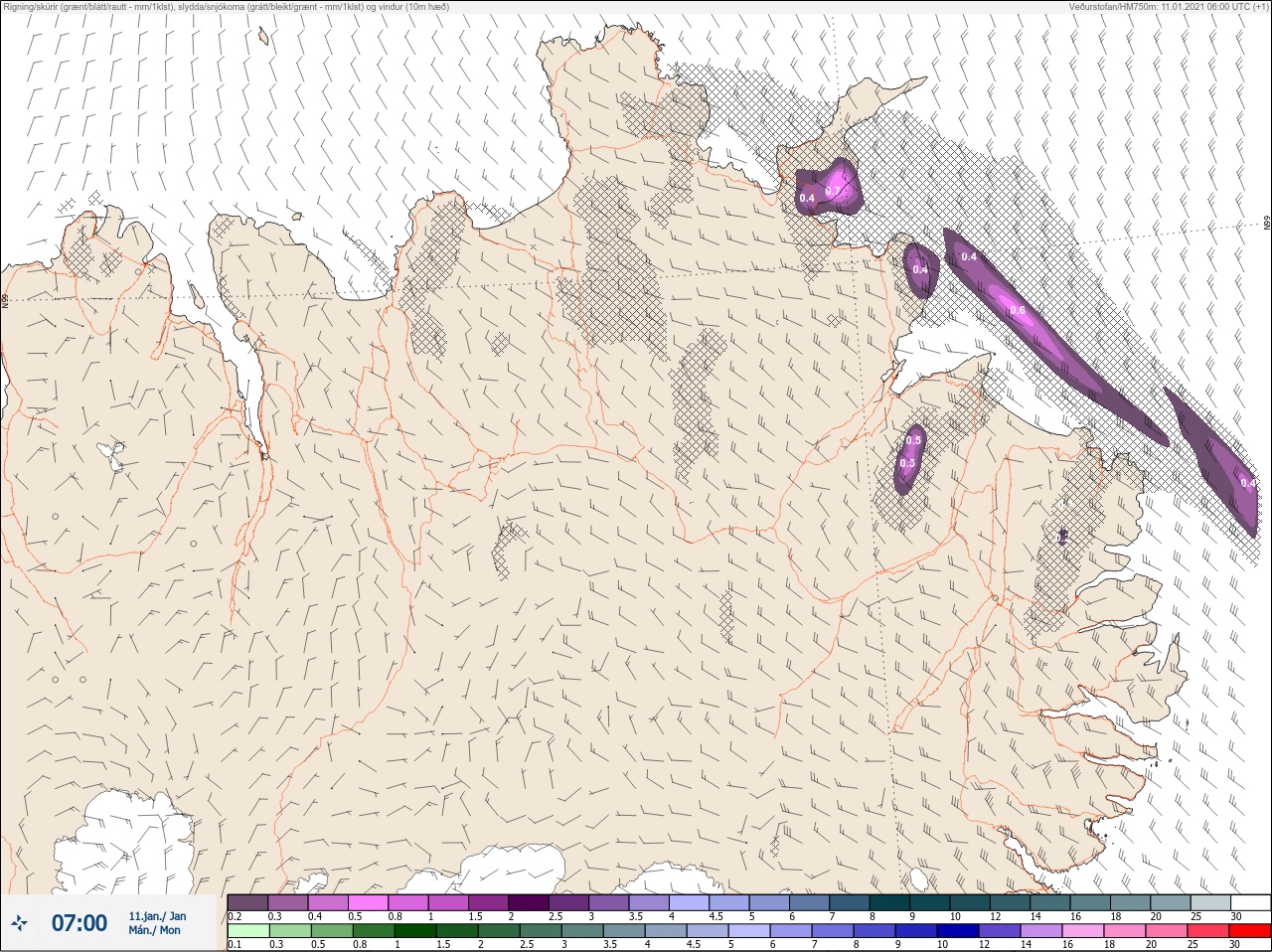
Task: Click the 0.7 snowfall value on the map
Action: click(x=833, y=191)
